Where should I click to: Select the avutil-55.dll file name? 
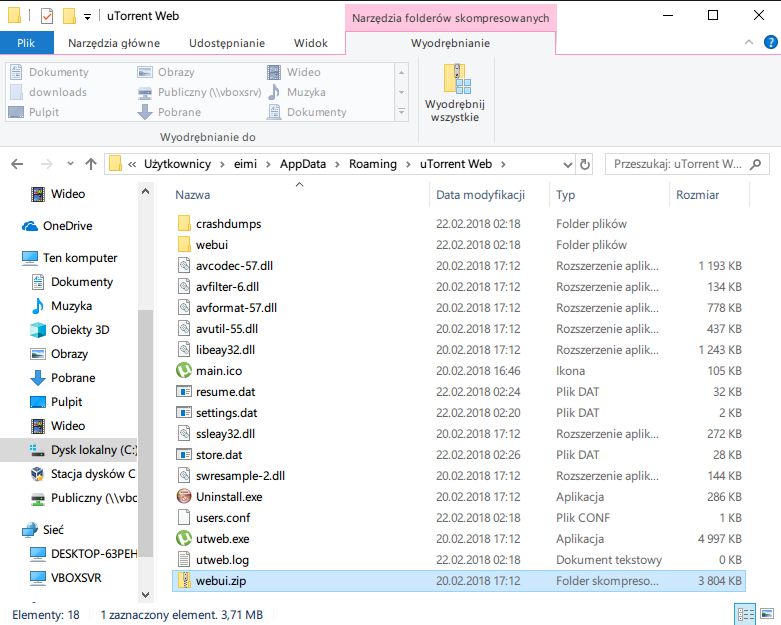tap(227, 329)
